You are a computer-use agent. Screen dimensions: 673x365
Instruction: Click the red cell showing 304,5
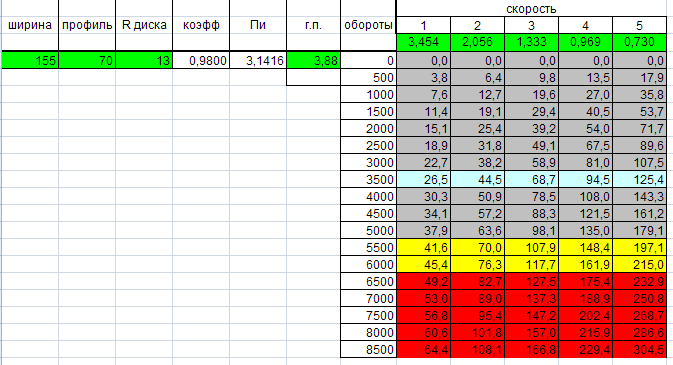640,350
